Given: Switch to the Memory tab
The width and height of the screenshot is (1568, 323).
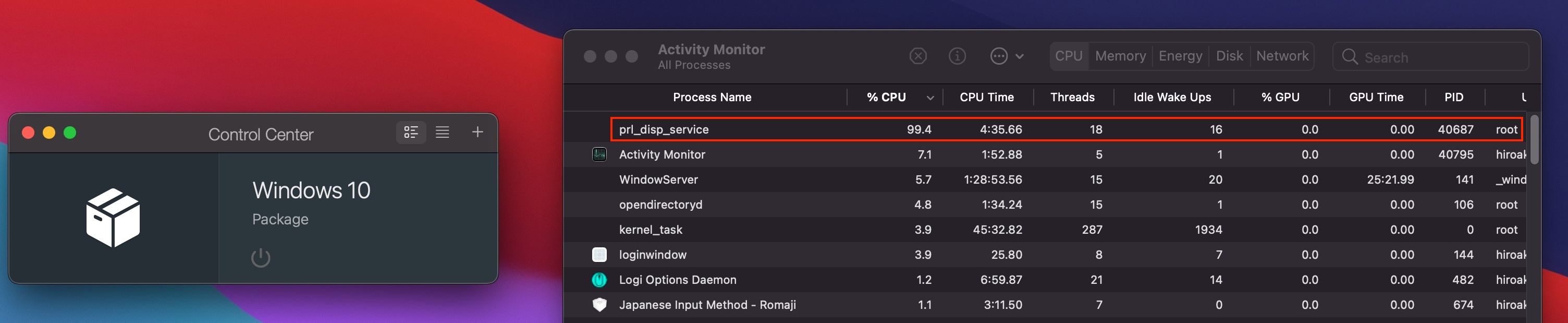Looking at the screenshot, I should tap(1120, 57).
